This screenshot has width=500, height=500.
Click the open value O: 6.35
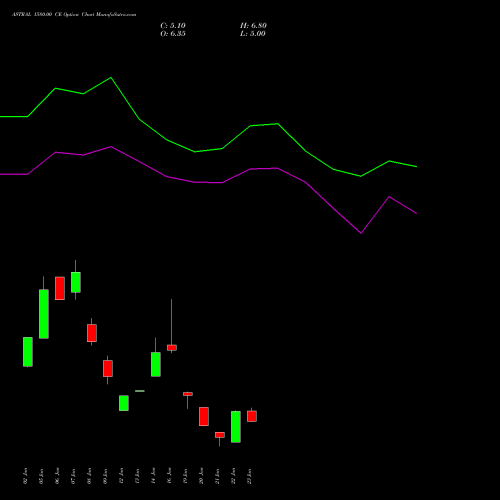tap(173, 34)
